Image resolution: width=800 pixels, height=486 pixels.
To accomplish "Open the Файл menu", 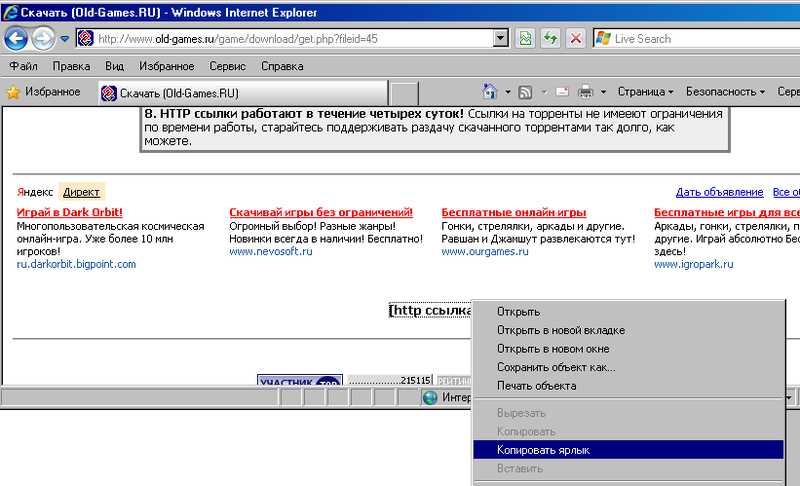I will [x=23, y=66].
